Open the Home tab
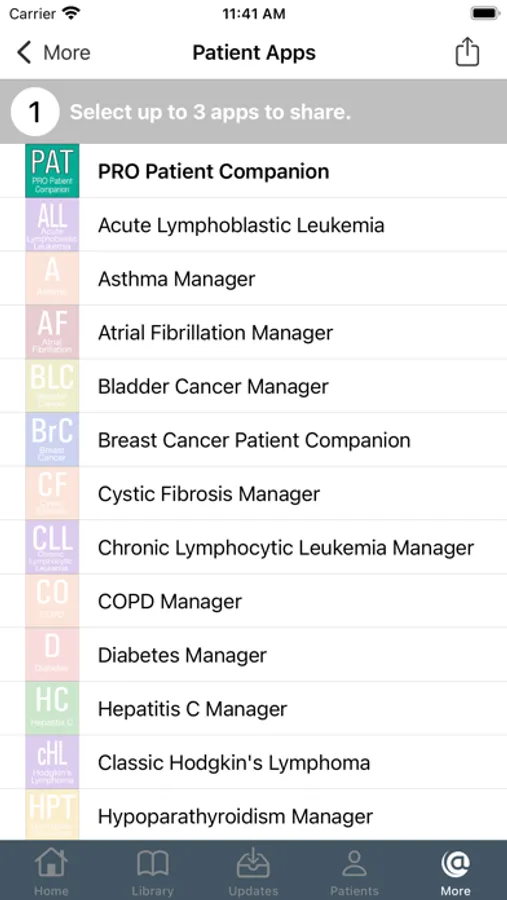This screenshot has width=507, height=900. (51, 872)
